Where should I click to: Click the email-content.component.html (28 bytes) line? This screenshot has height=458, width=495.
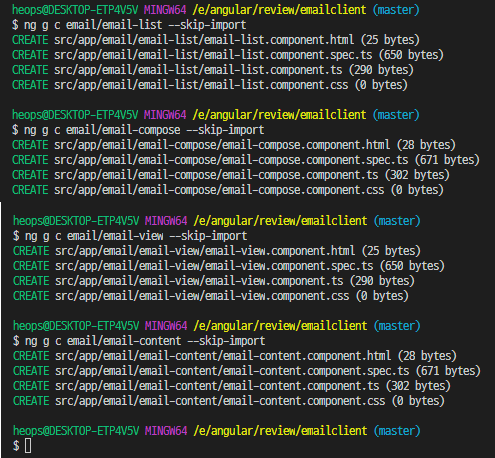click(235, 356)
